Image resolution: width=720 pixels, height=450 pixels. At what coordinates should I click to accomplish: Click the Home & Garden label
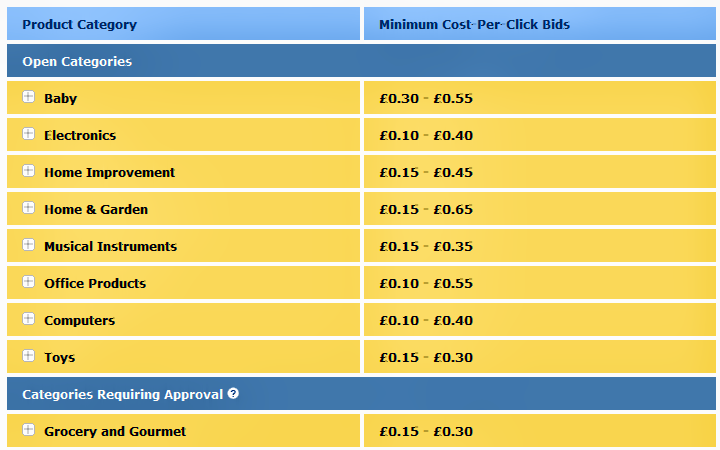(96, 209)
